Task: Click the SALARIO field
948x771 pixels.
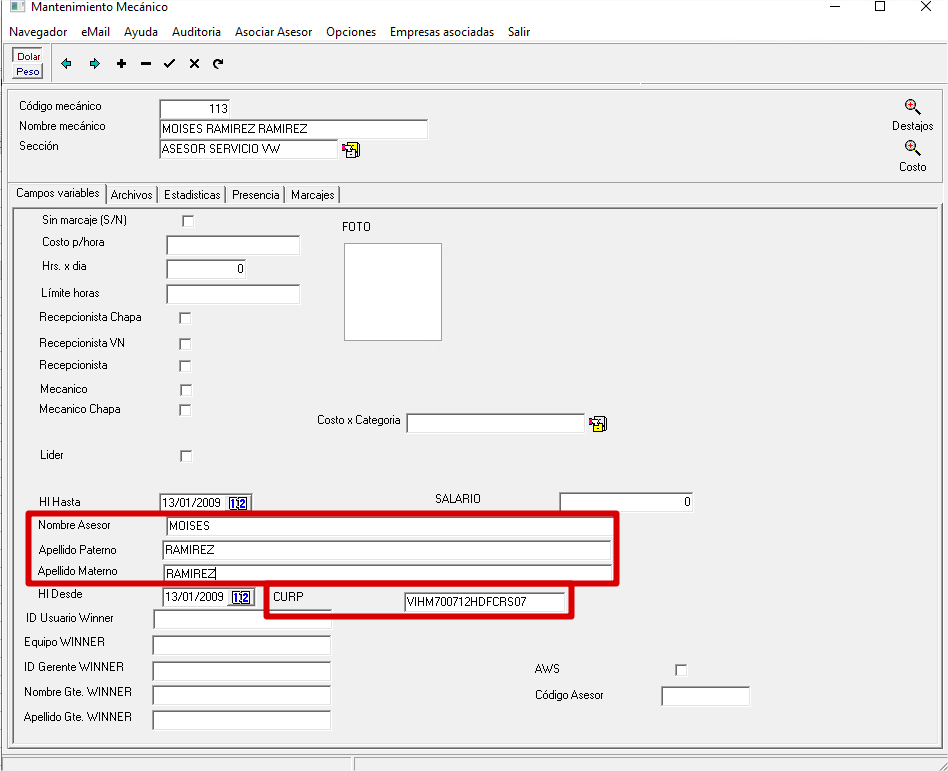Action: click(x=626, y=502)
